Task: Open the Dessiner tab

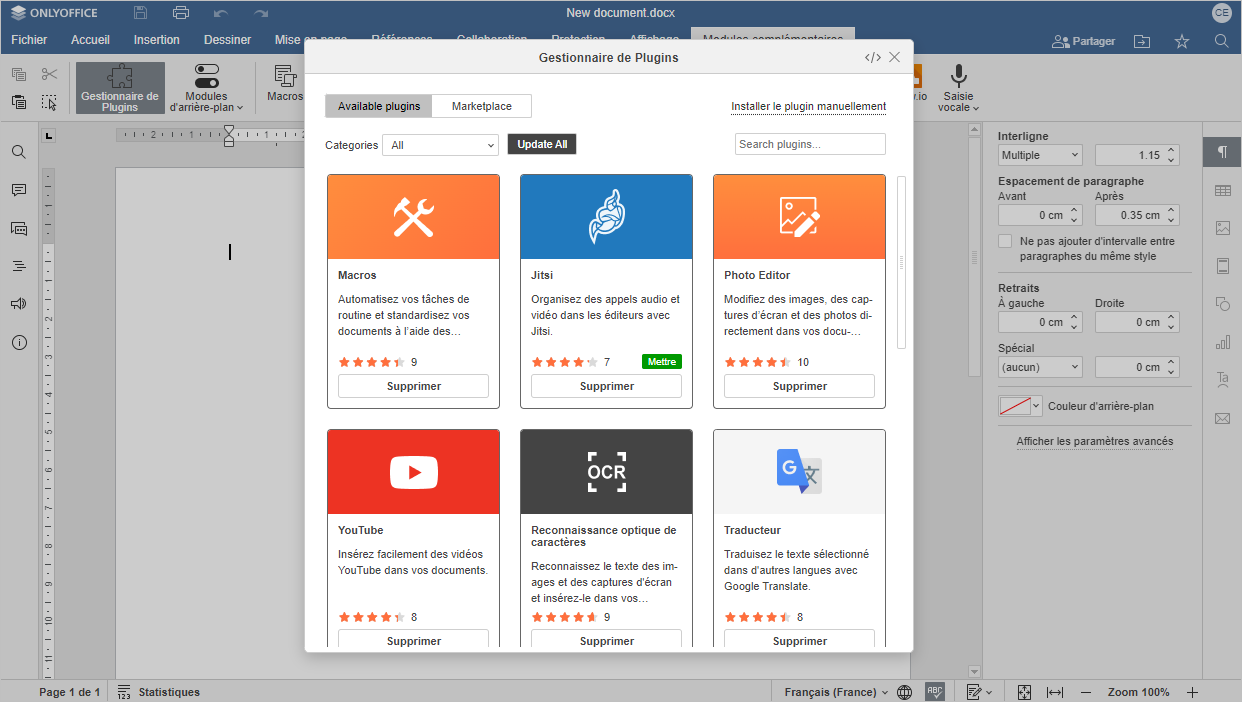Action: pos(228,40)
